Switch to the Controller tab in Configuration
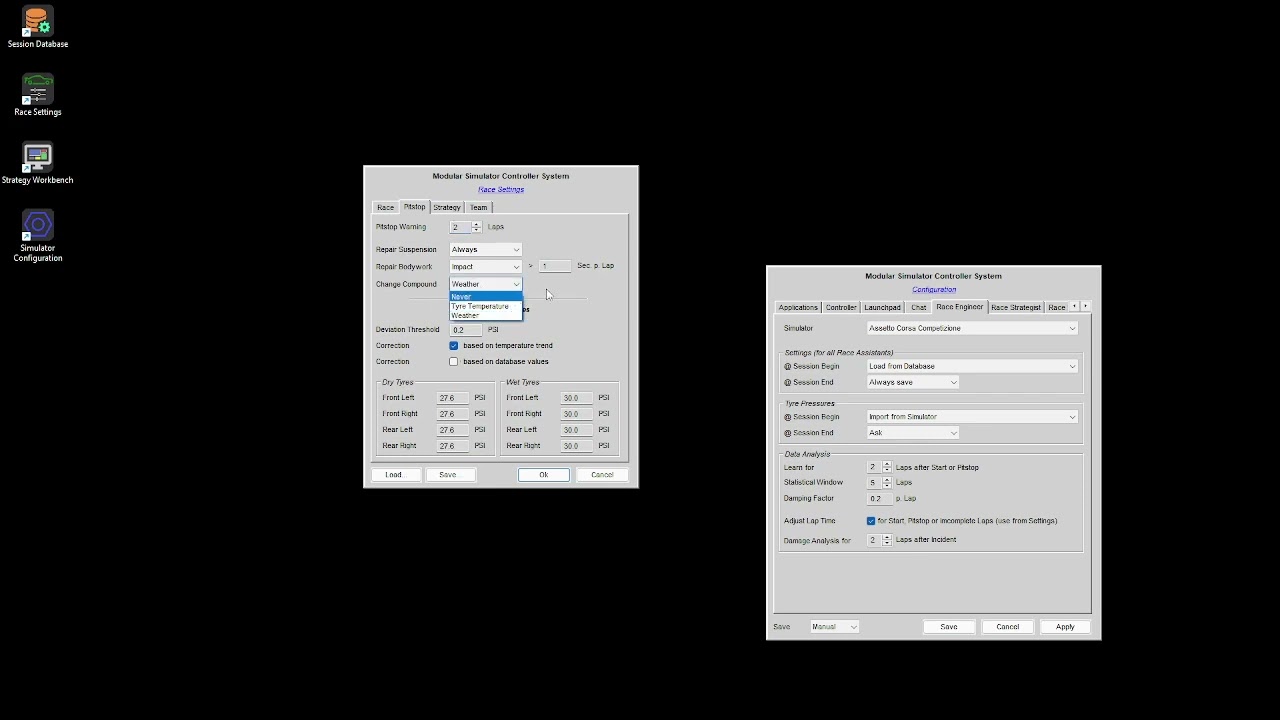1280x720 pixels. point(841,307)
